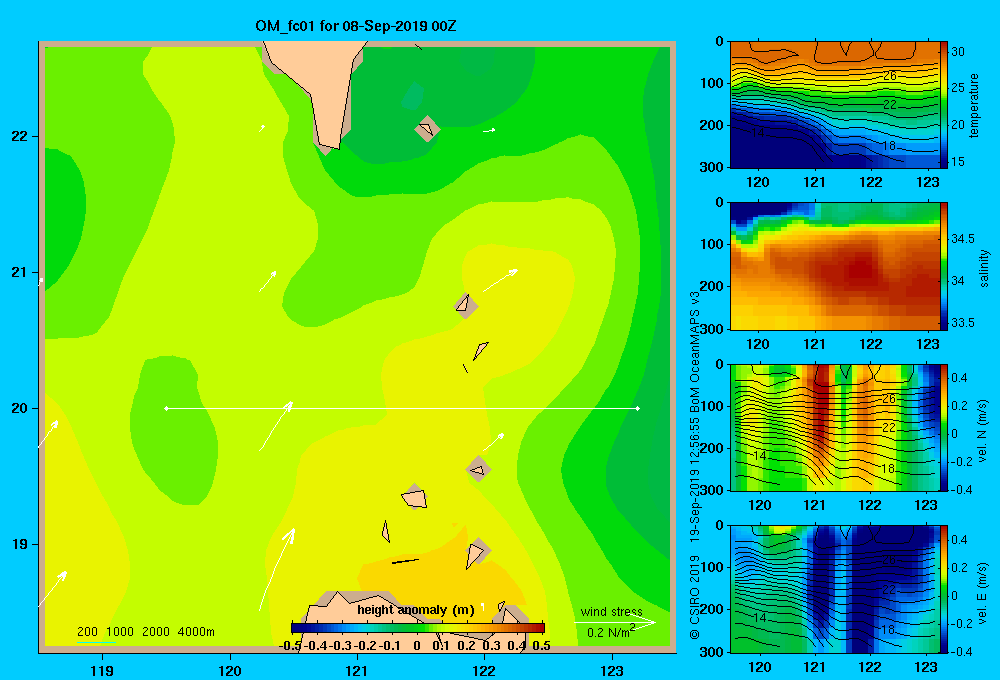Click the "34.5" tick on salinity scale
Viewport: 1000px width, 680px height.
[x=963, y=239]
